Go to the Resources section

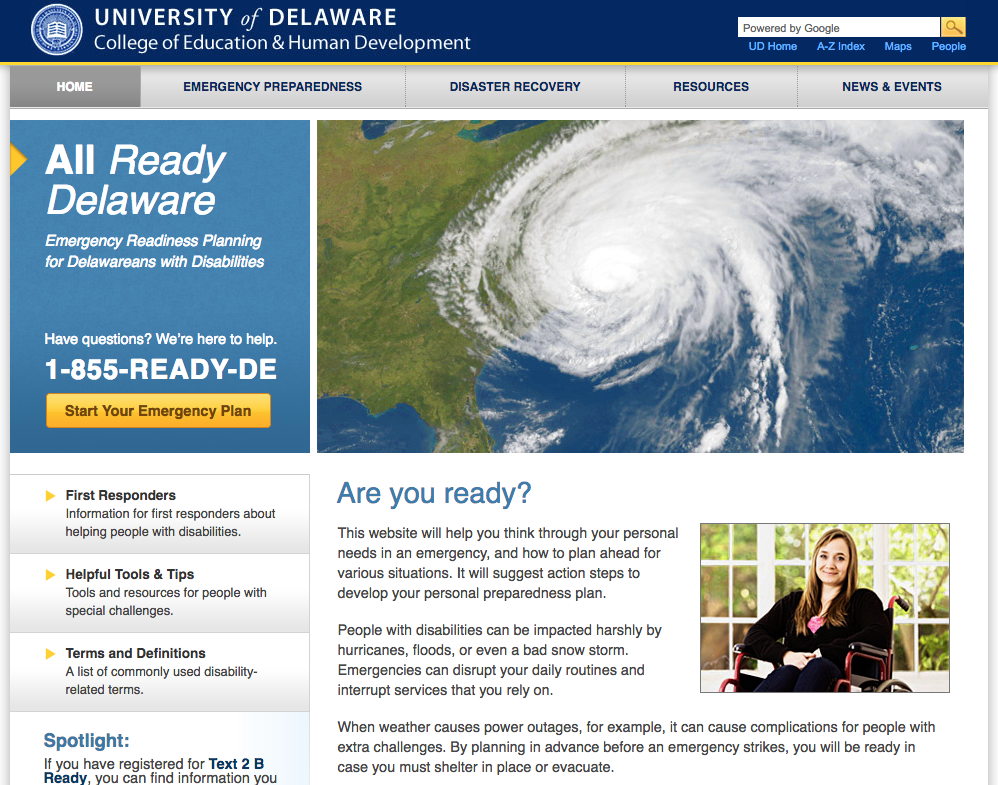(x=711, y=87)
